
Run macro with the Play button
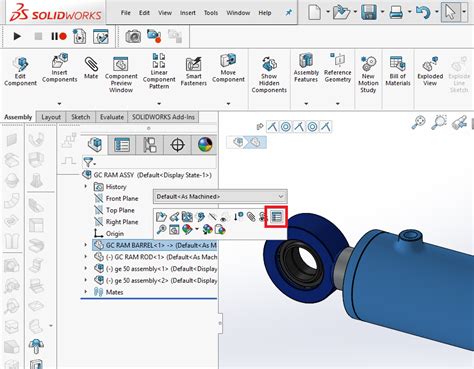click(17, 36)
